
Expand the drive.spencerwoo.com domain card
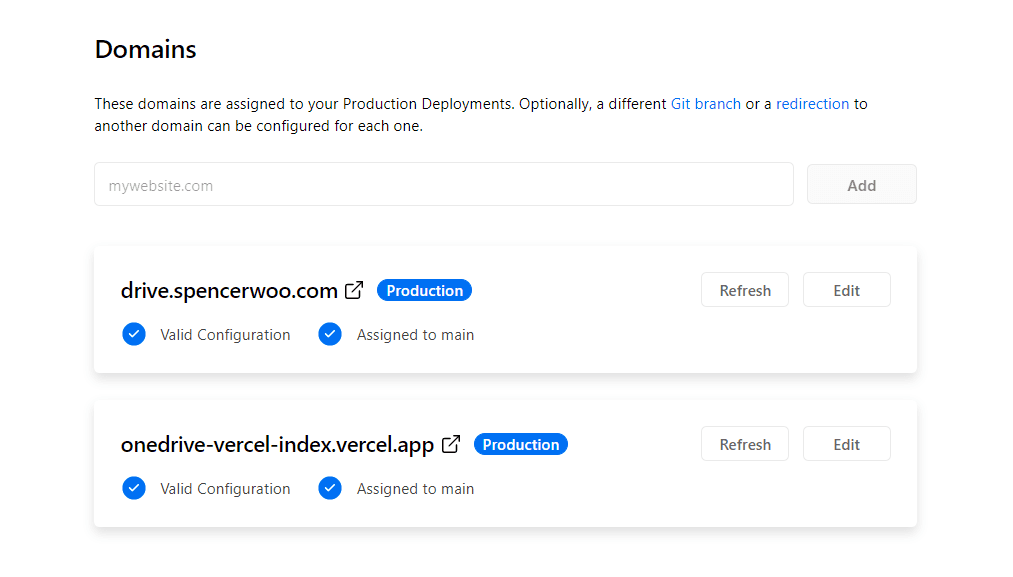pos(505,309)
